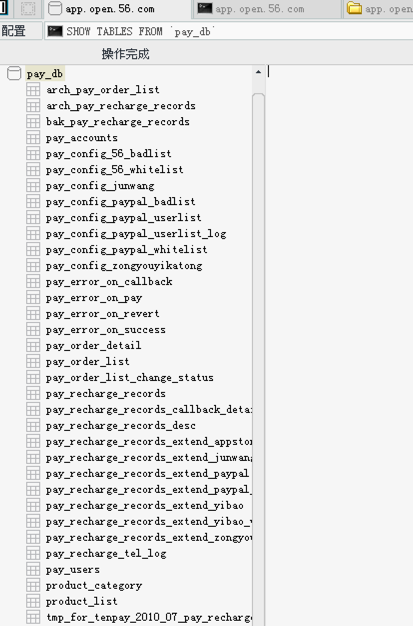Open the 配置 configuration button
Image resolution: width=413 pixels, height=626 pixels.
click(x=21, y=31)
